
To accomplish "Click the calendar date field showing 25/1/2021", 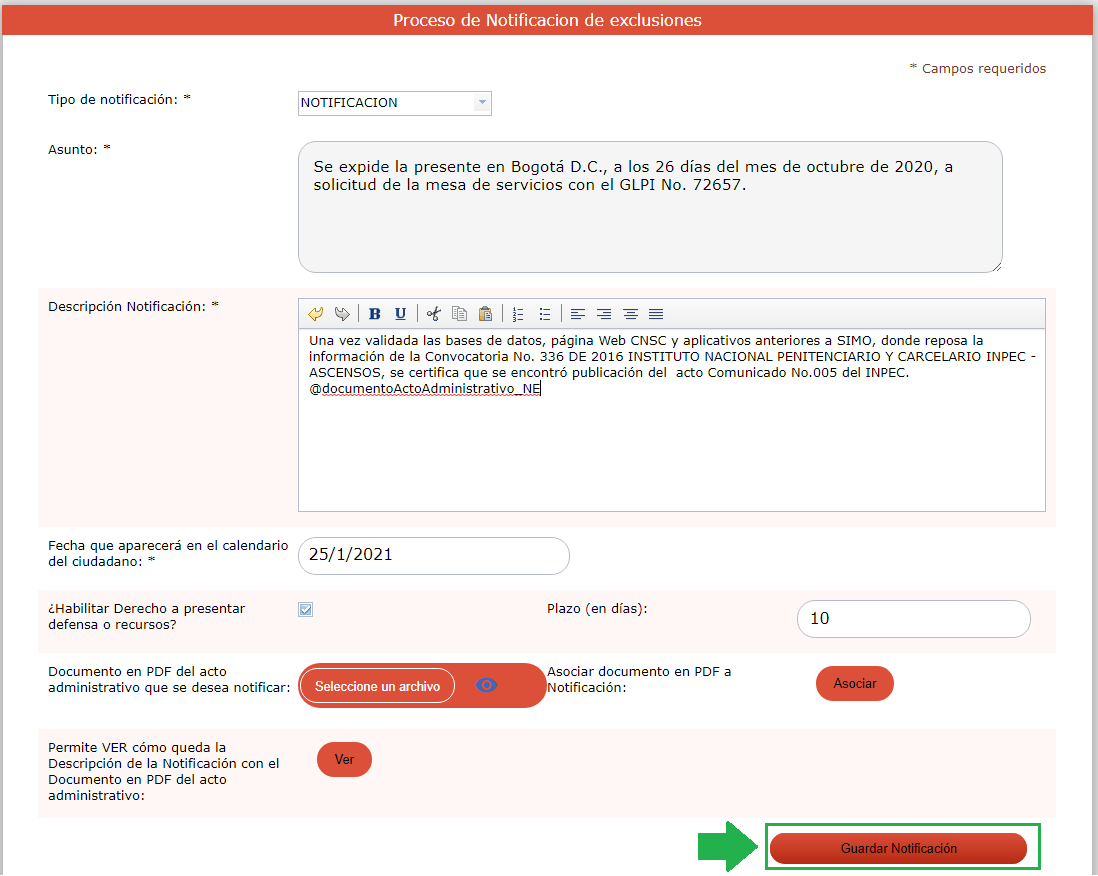I will [x=433, y=555].
